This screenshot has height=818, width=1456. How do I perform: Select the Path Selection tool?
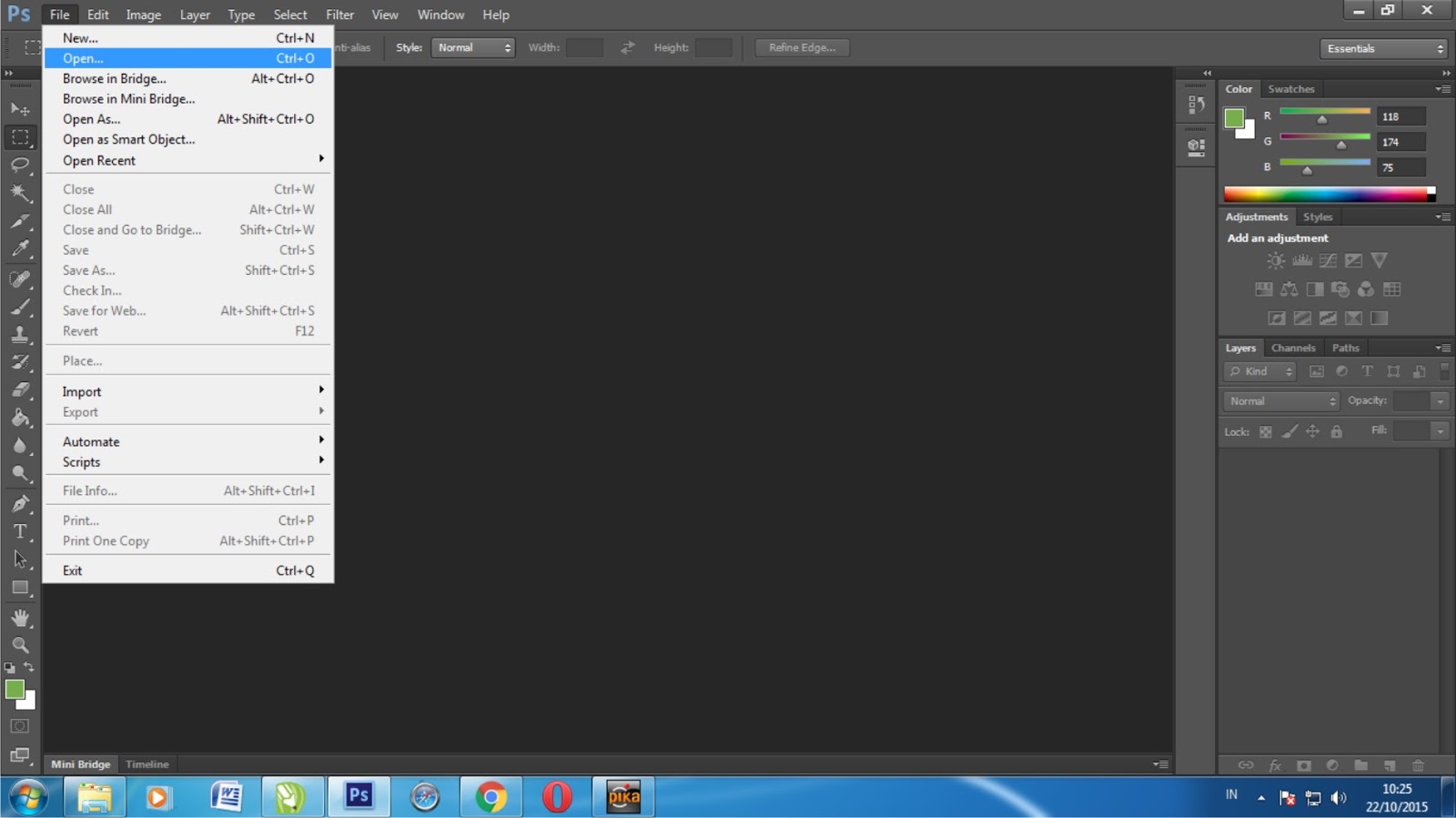[20, 560]
